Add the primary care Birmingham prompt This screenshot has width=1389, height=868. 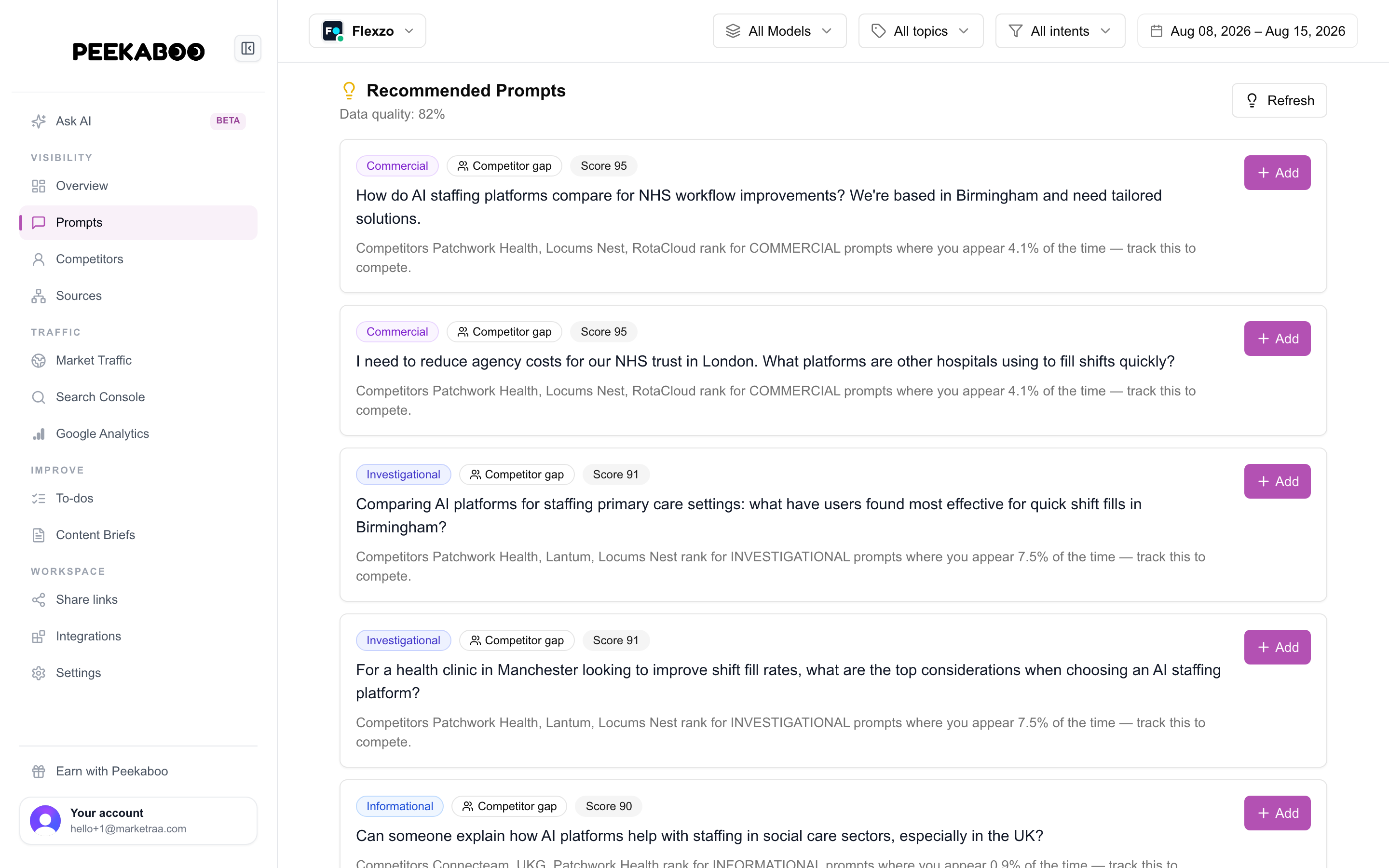[x=1277, y=482]
